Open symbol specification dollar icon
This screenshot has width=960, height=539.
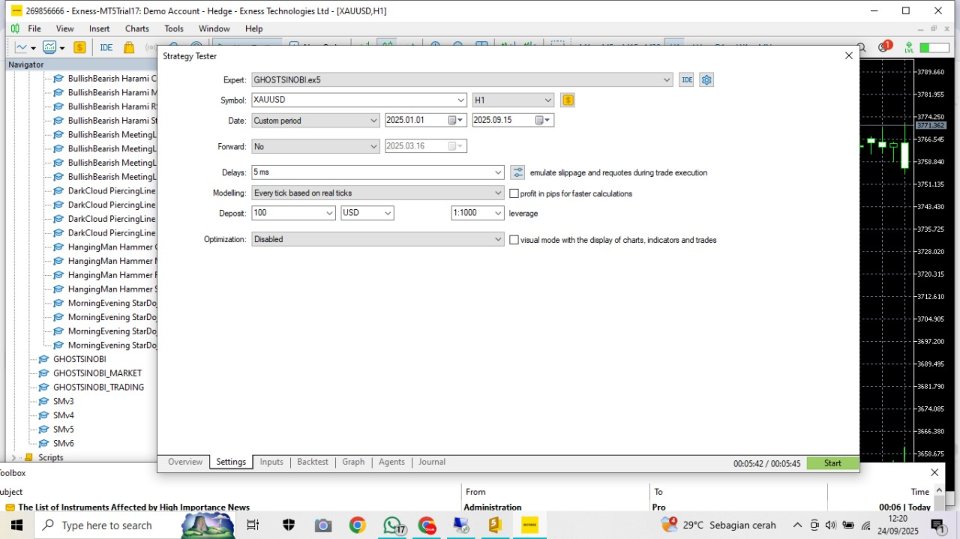point(568,100)
